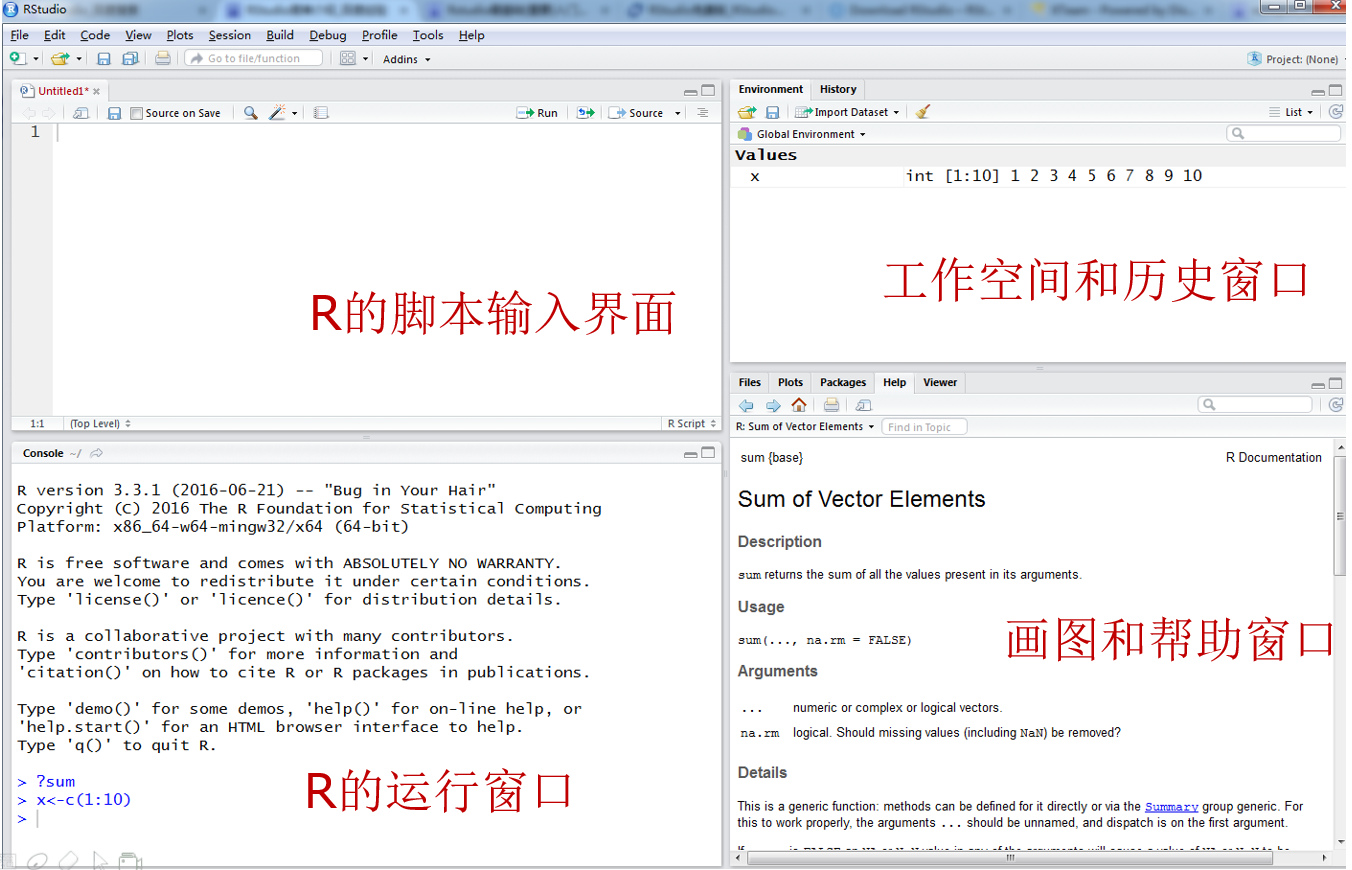This screenshot has height=870, width=1352.
Task: Open the Help menu
Action: [471, 35]
